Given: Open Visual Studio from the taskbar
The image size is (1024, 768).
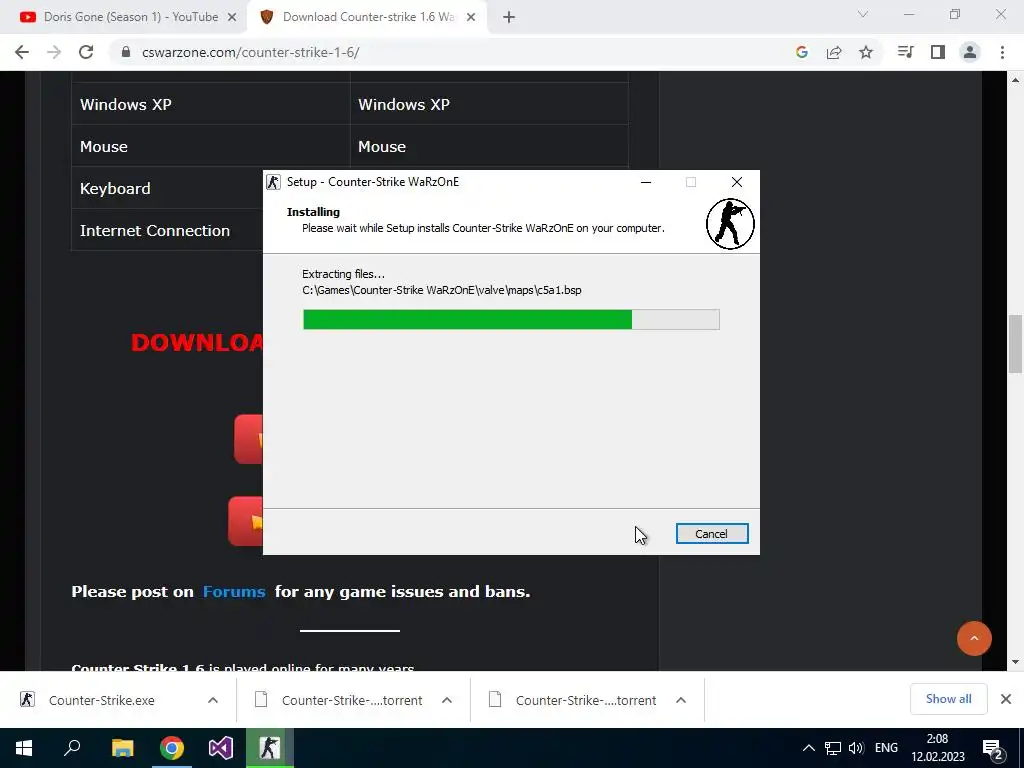Looking at the screenshot, I should tap(221, 748).
